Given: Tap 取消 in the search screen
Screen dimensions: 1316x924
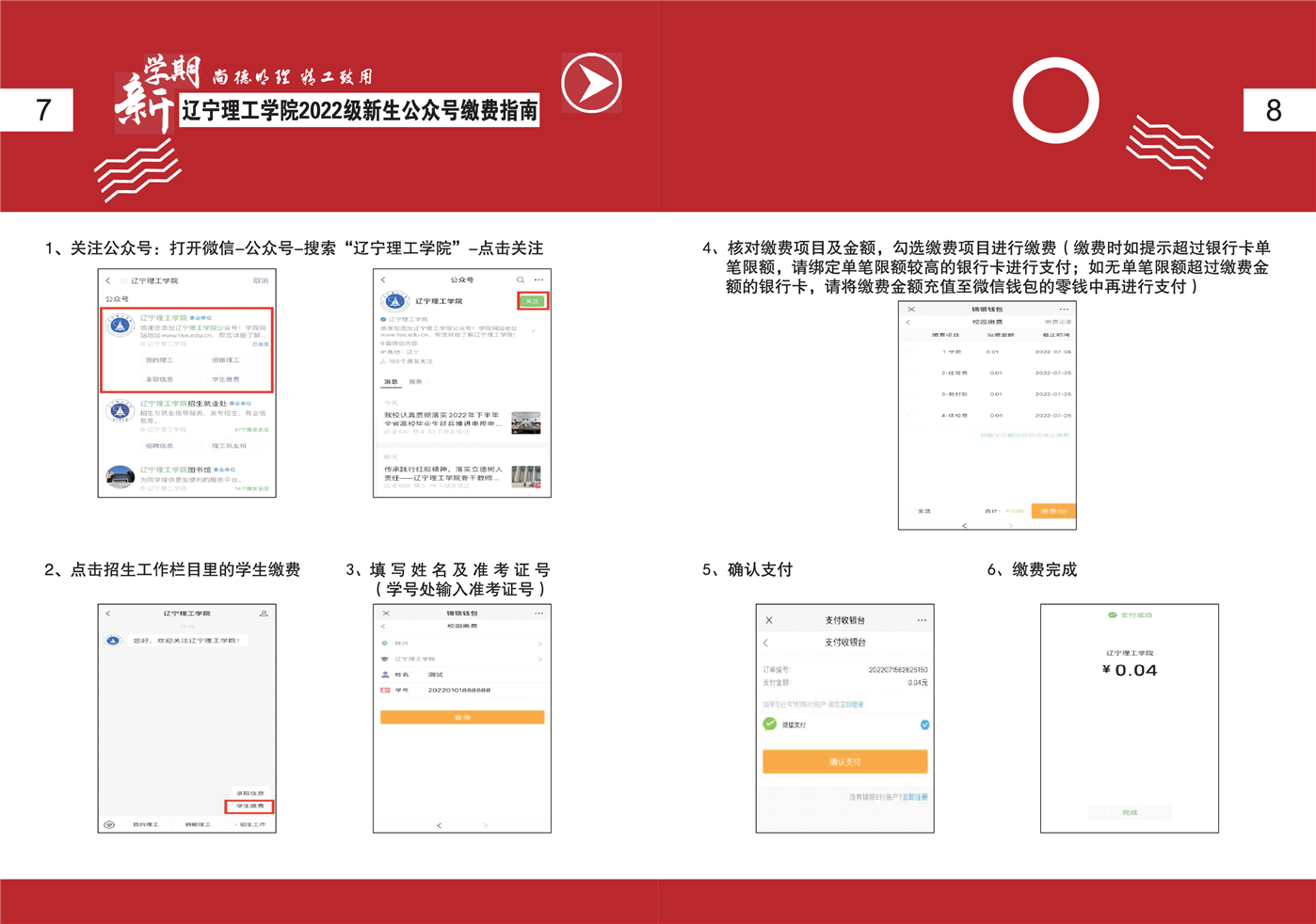Looking at the screenshot, I should point(261,280).
